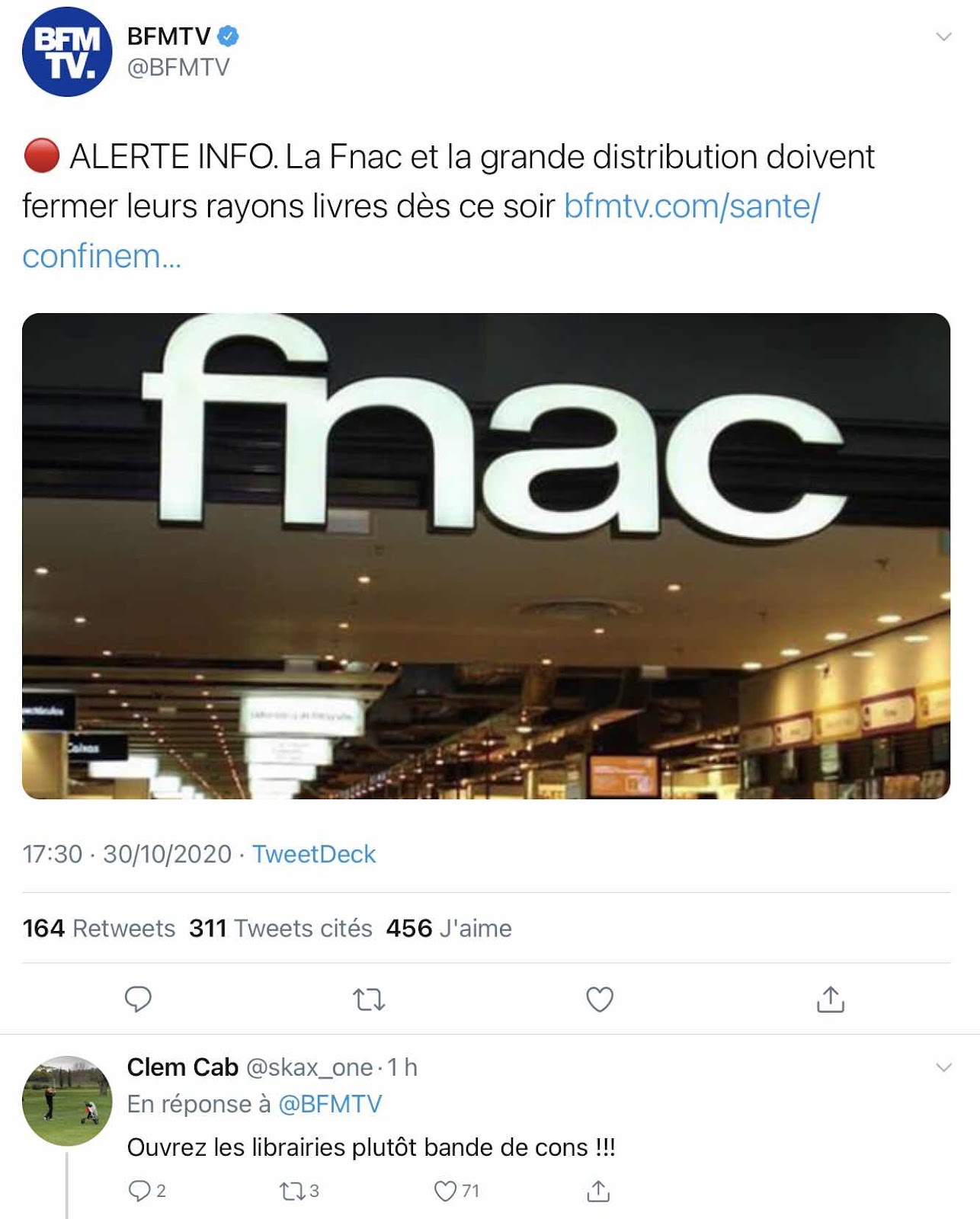Screen dimensions: 980x1219
Task: Expand options chevron on Clem Cab's reply
Action: pyautogui.click(x=943, y=1067)
